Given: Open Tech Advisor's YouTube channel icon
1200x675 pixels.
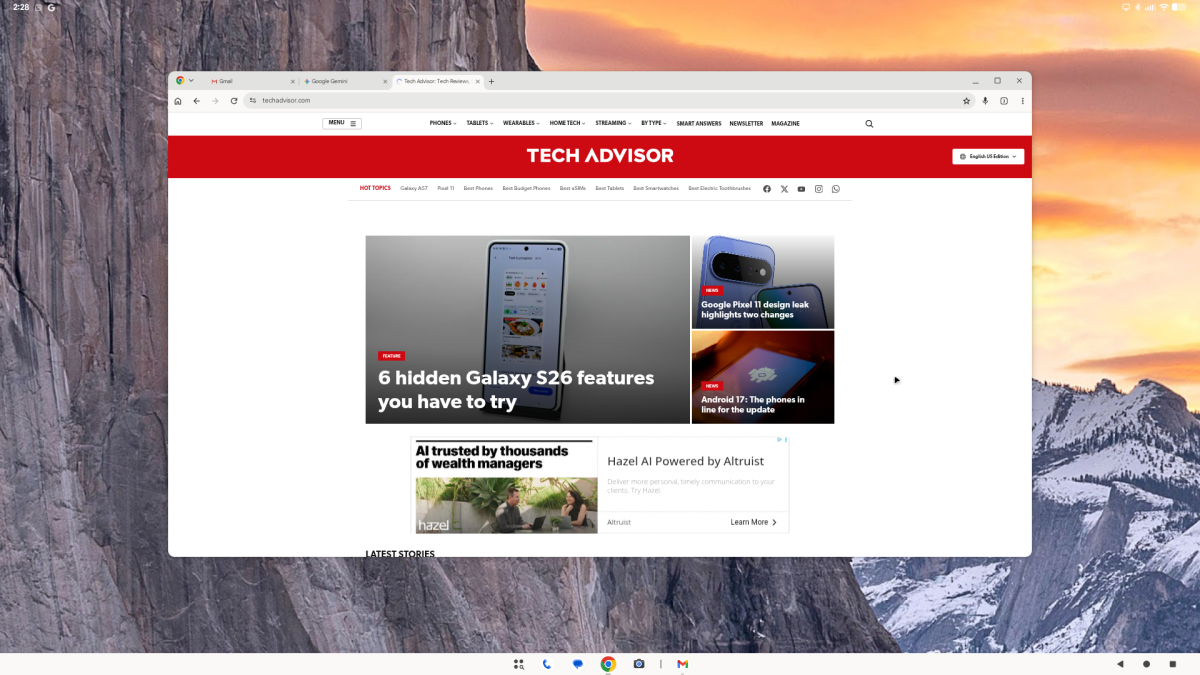Looking at the screenshot, I should pyautogui.click(x=801, y=188).
